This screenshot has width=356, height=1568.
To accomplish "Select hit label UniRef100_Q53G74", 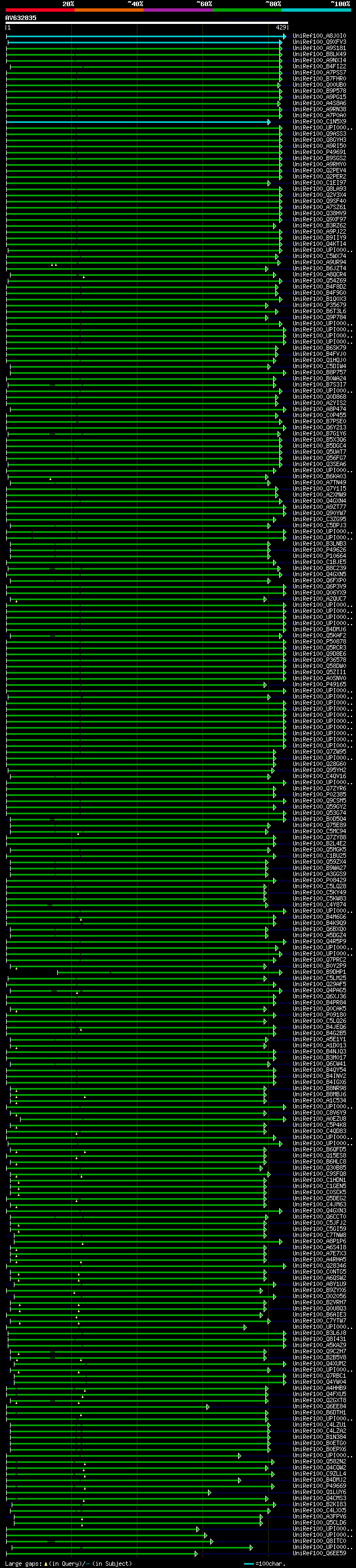I will [x=319, y=813].
